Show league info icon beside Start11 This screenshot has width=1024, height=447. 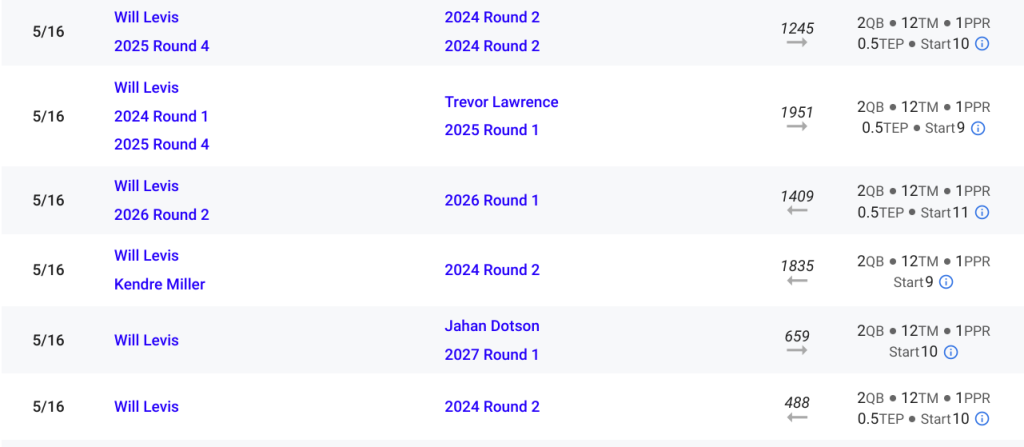click(982, 212)
